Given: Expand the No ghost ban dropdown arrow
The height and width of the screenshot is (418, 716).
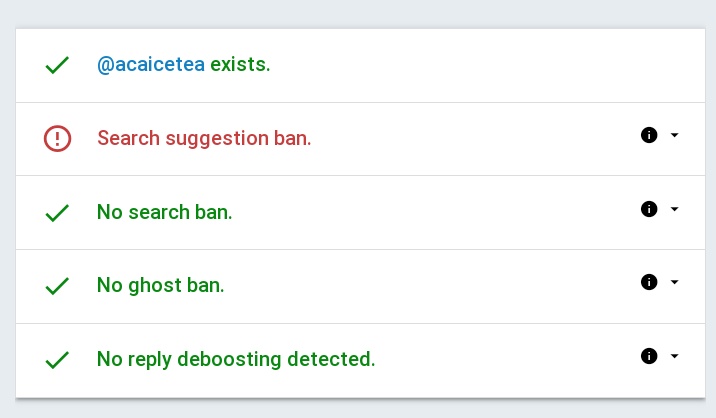Looking at the screenshot, I should tap(674, 282).
